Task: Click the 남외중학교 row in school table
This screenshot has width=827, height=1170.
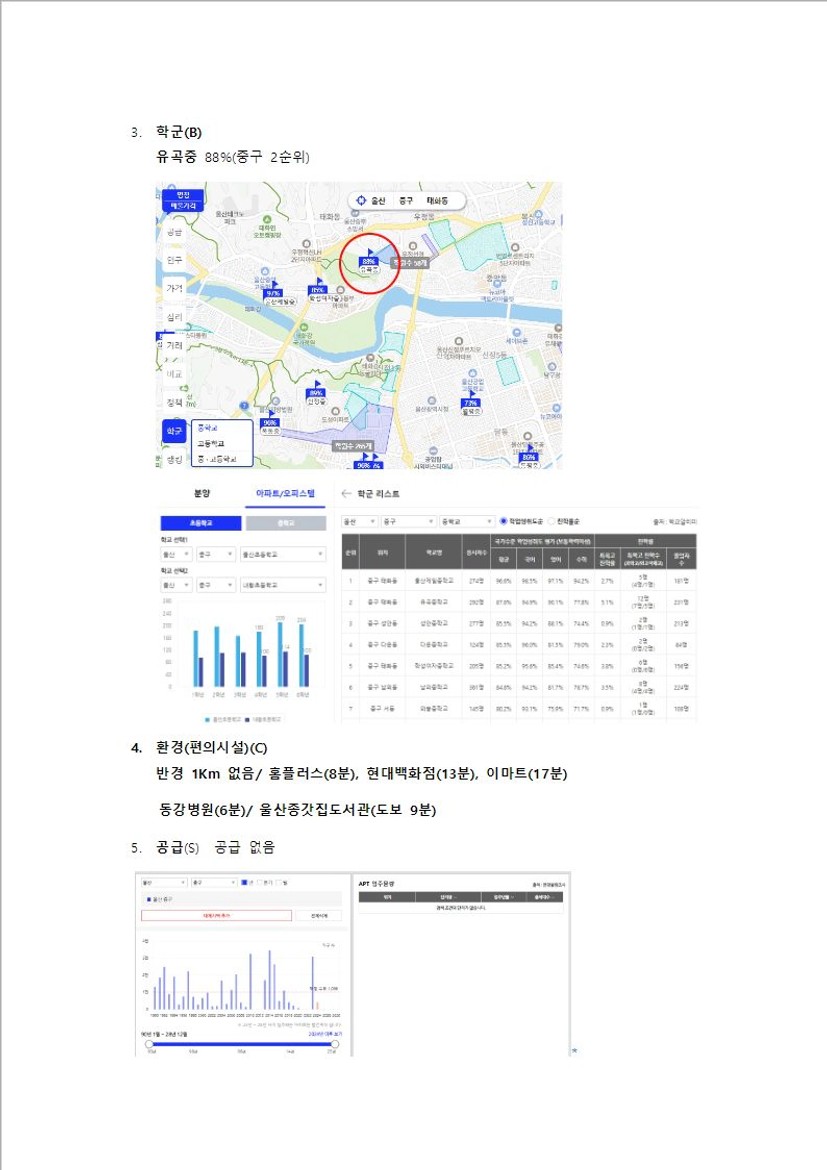Action: click(x=519, y=687)
